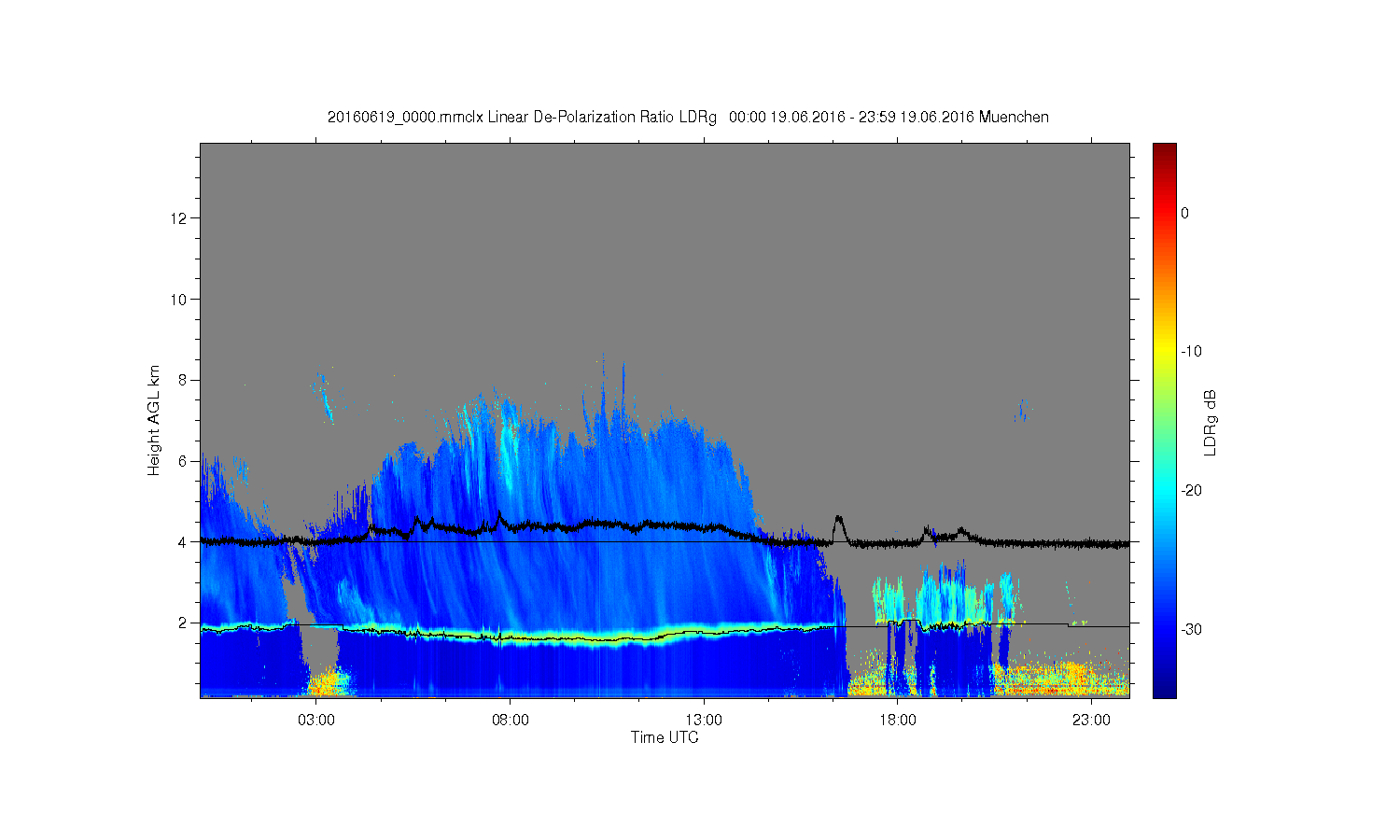Screen dimensions: 1400x840
Task: Click the height axis tick label 10
Action: coord(180,300)
